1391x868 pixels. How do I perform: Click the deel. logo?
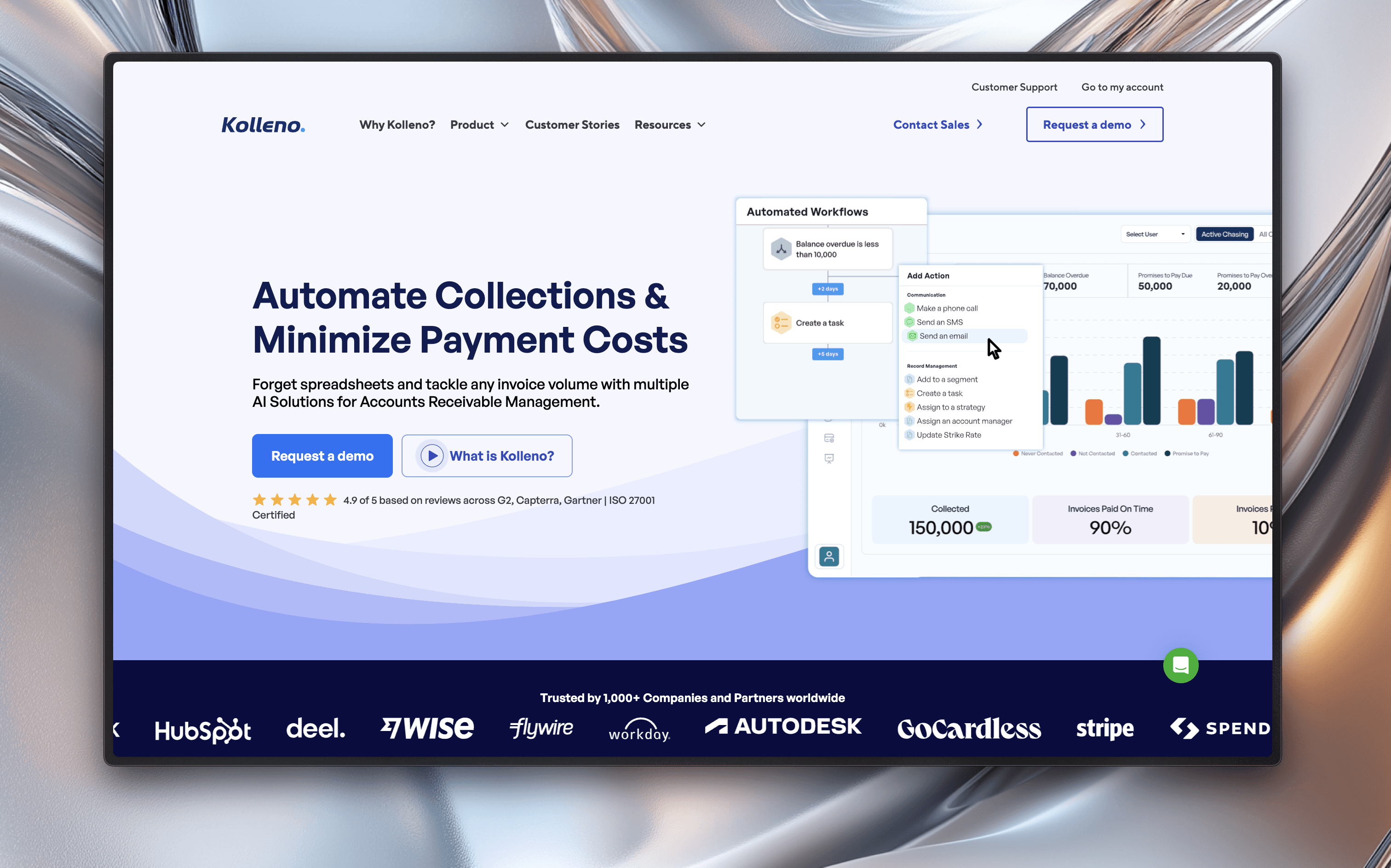click(316, 729)
